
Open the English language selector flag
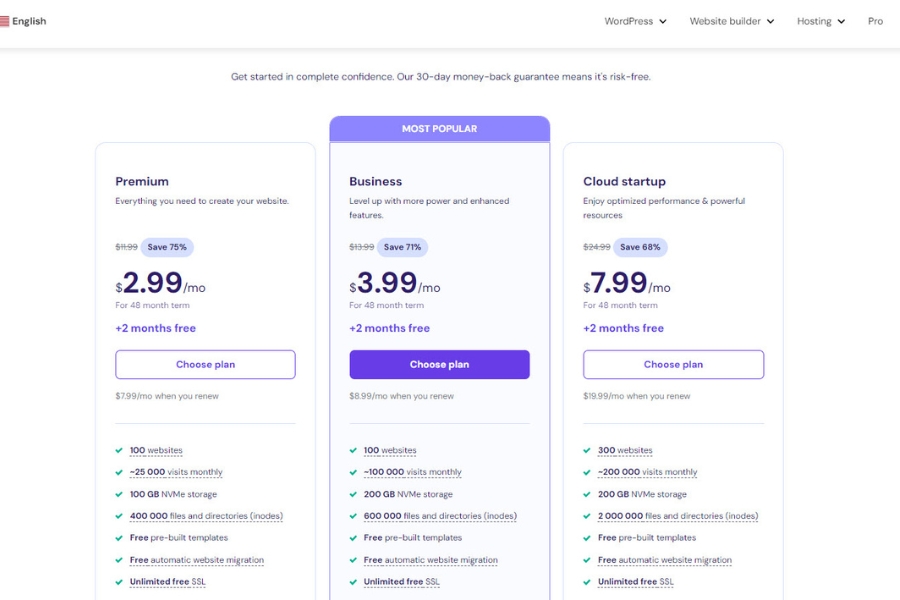[x=5, y=21]
